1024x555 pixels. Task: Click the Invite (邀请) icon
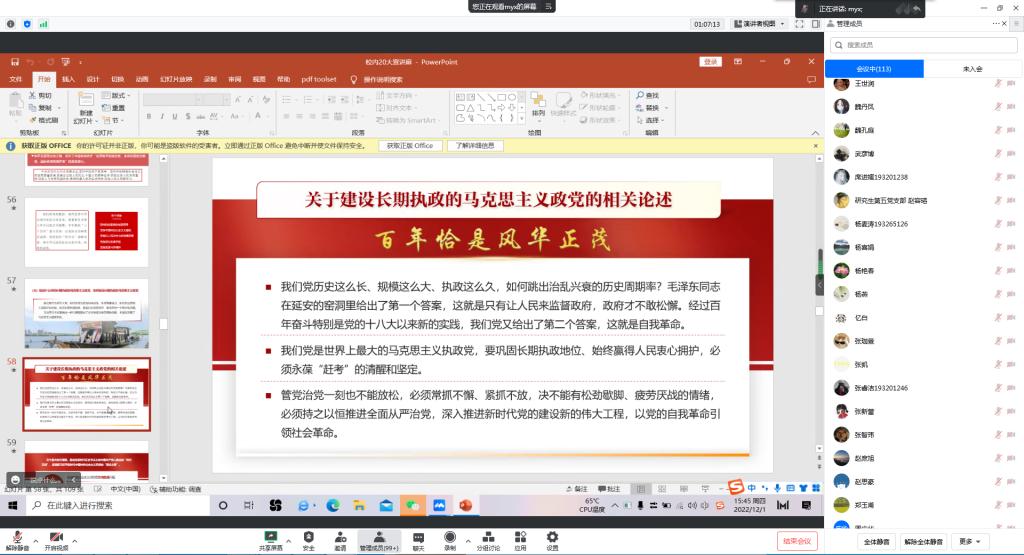point(341,537)
